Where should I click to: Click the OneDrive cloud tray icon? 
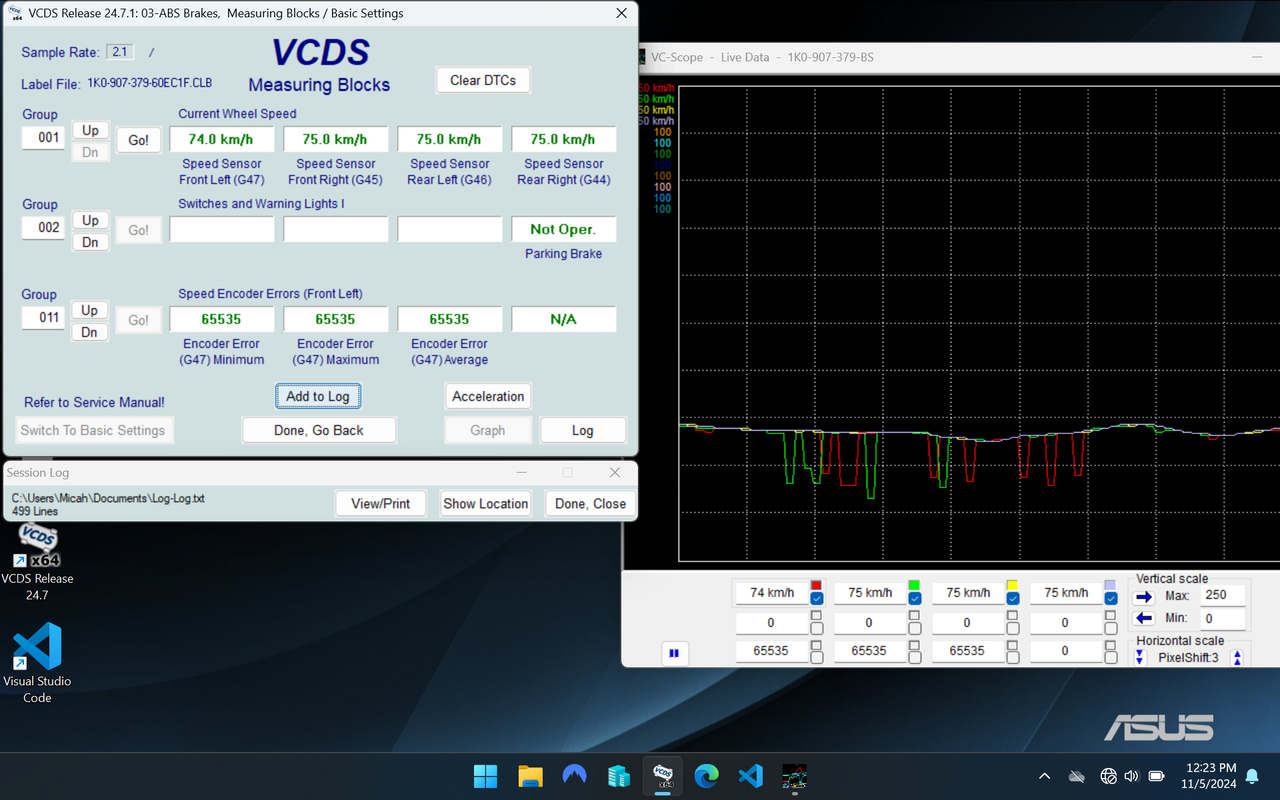pos(1077,776)
